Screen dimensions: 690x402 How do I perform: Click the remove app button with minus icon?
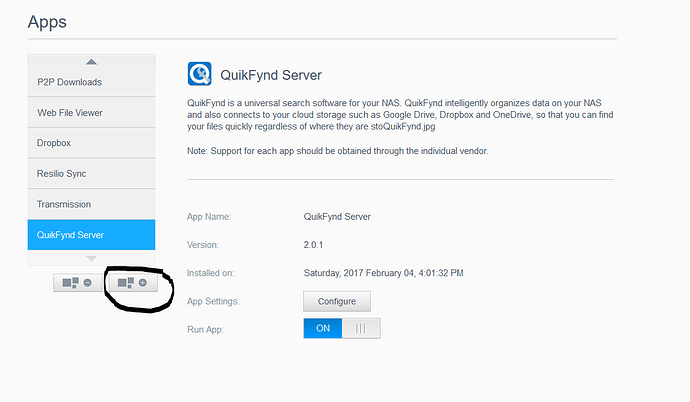(x=77, y=283)
